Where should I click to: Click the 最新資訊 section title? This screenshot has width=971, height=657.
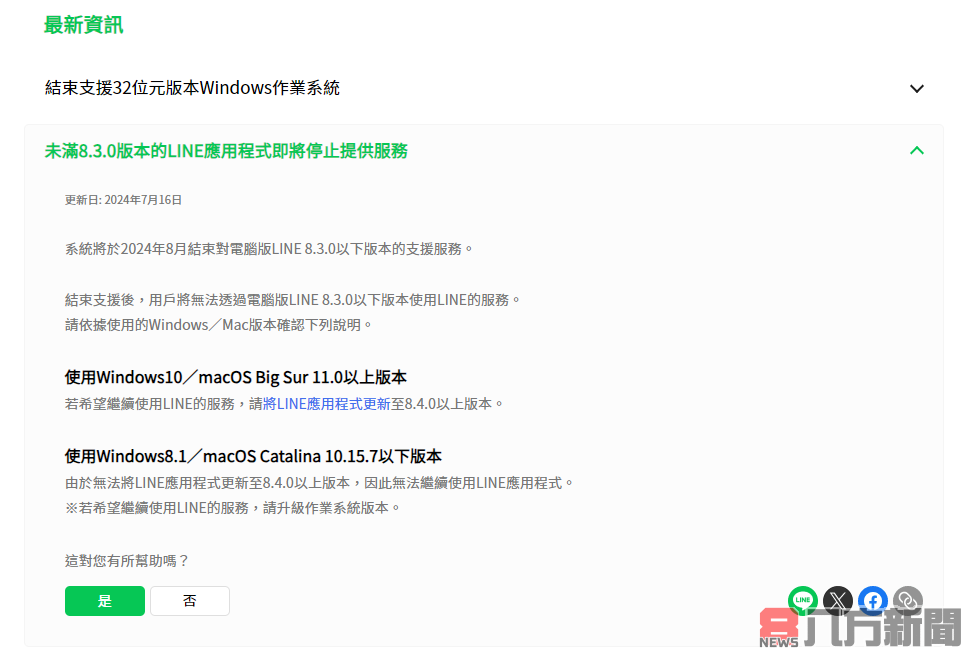coord(83,25)
